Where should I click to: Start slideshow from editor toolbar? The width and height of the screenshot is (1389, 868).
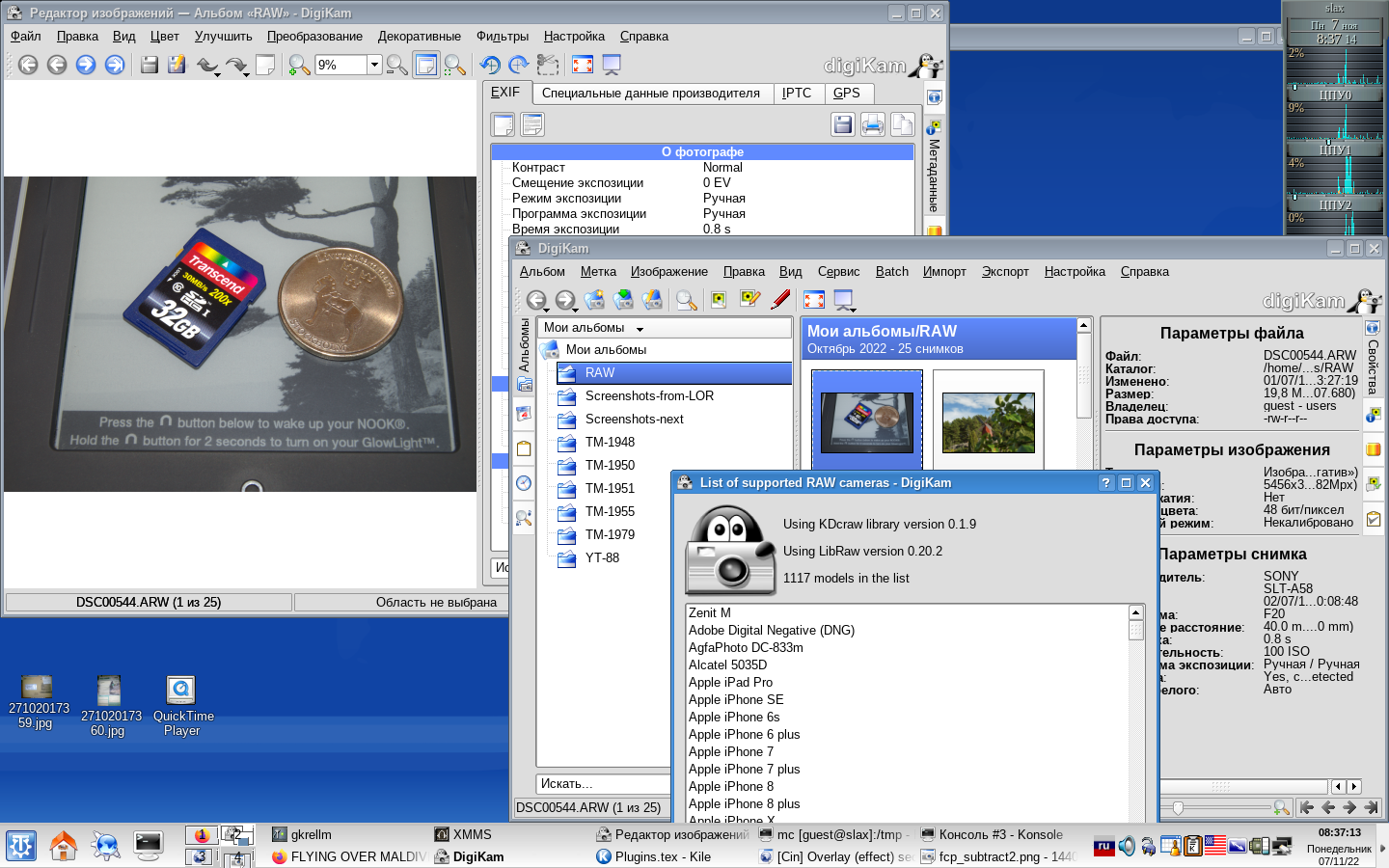click(x=612, y=65)
